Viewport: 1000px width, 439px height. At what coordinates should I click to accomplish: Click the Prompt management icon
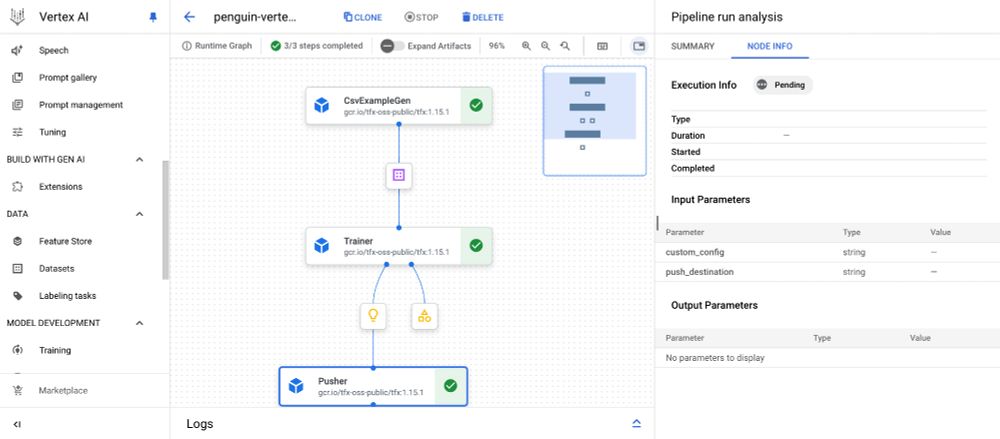pyautogui.click(x=18, y=105)
